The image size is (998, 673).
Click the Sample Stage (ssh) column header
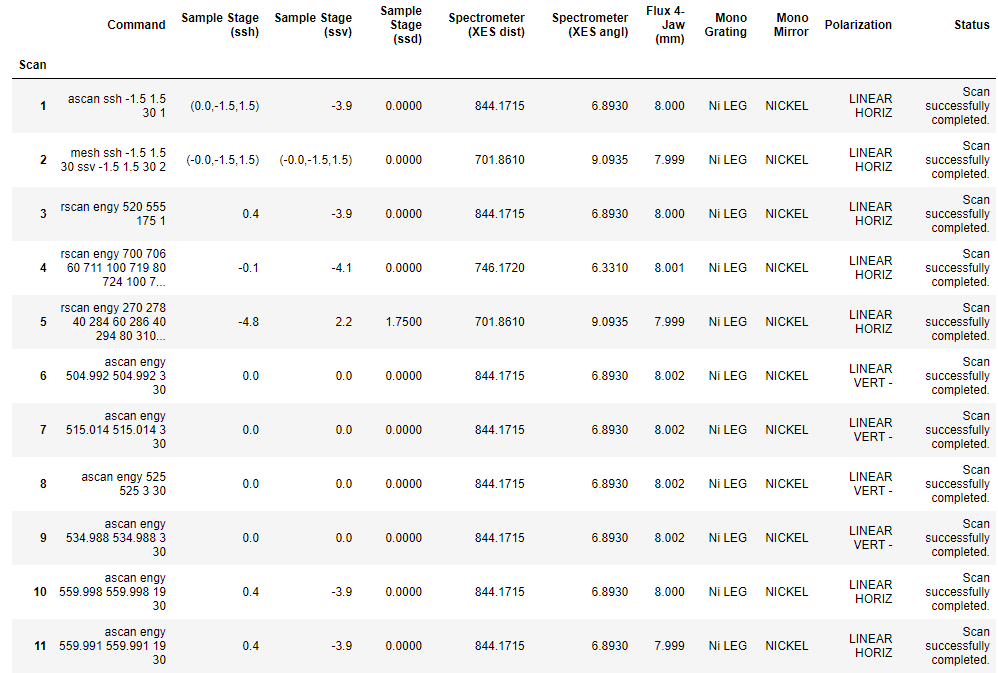(220, 25)
